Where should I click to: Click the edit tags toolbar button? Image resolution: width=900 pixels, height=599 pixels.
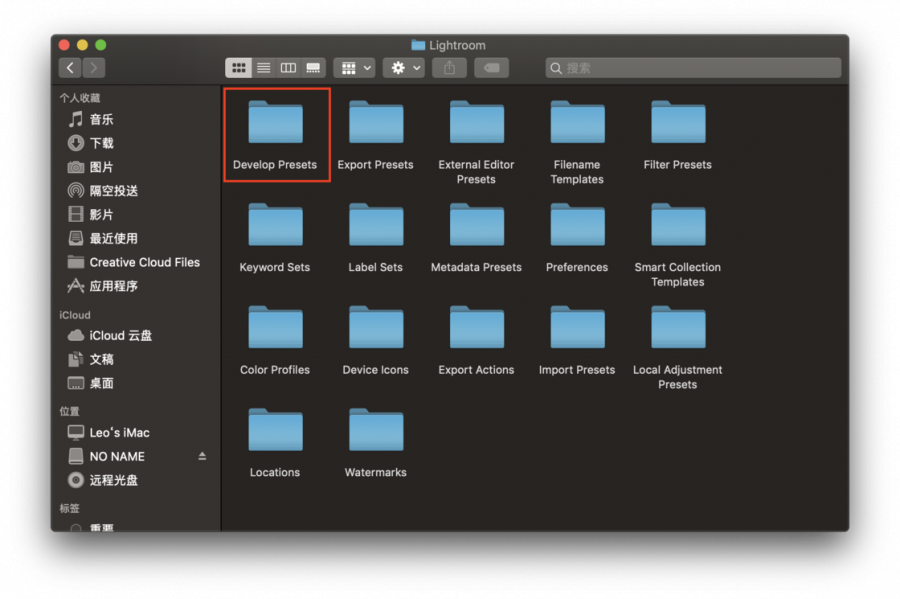click(x=491, y=68)
